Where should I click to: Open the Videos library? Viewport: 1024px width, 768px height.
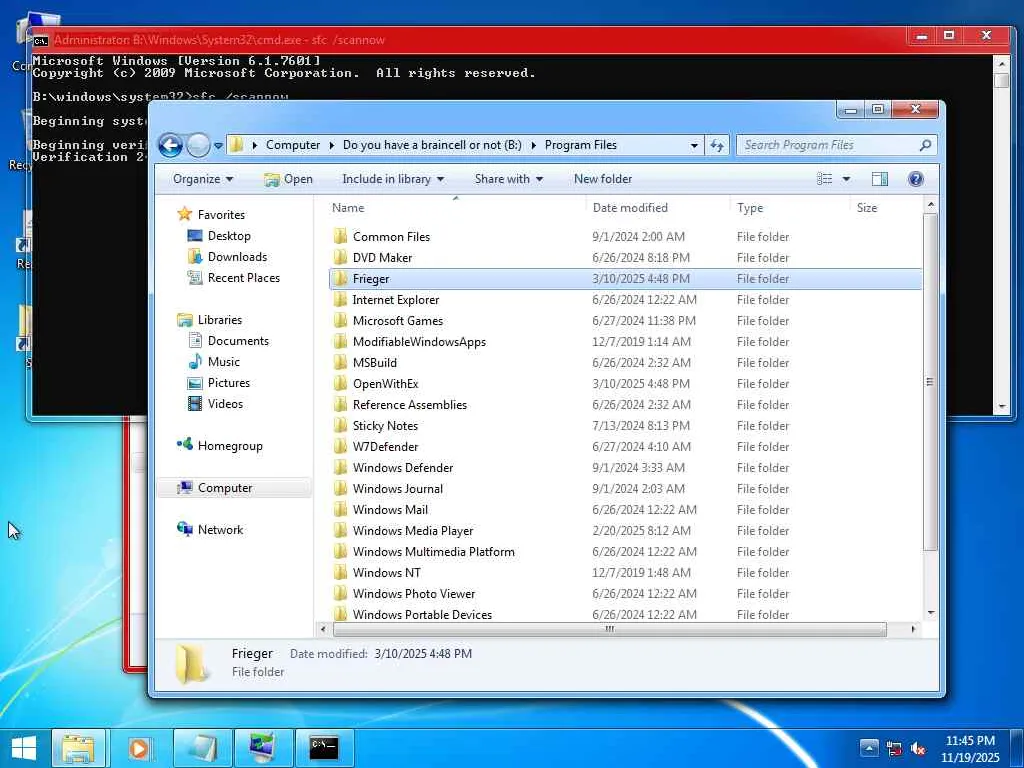pyautogui.click(x=225, y=404)
